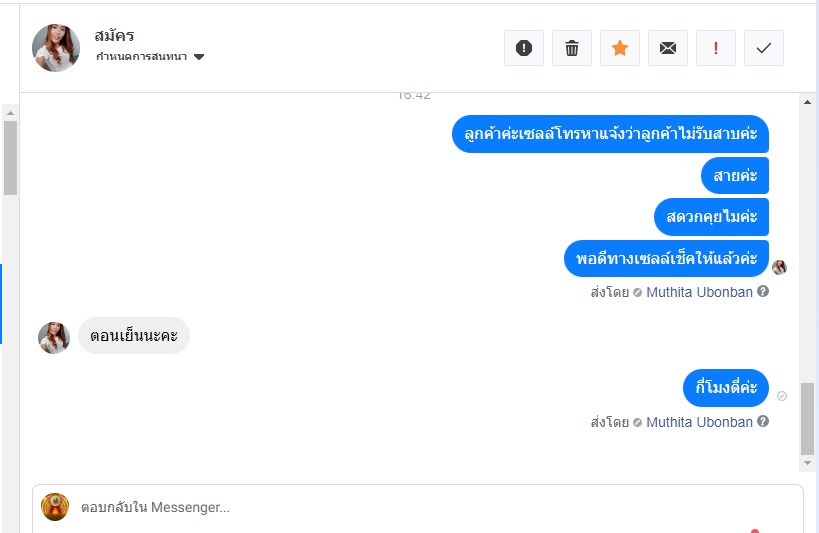This screenshot has width=819, height=533.
Task: Flag as priority with red exclamation icon
Action: click(716, 48)
